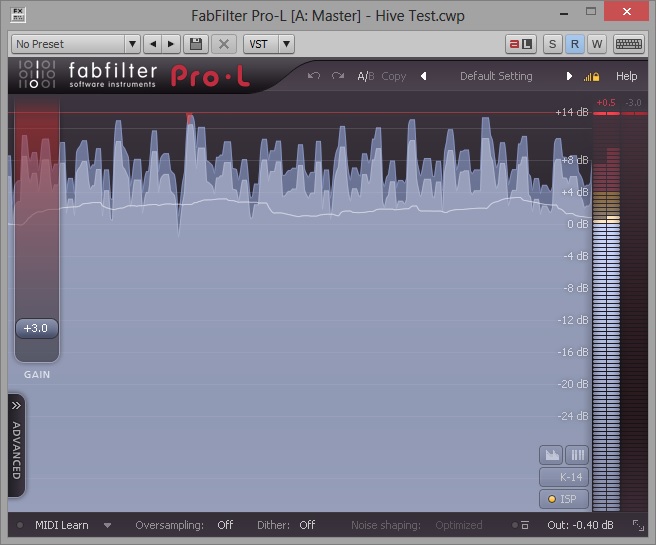The height and width of the screenshot is (545, 656).
Task: Open the FX system menu icon in title bar
Action: click(x=18, y=15)
